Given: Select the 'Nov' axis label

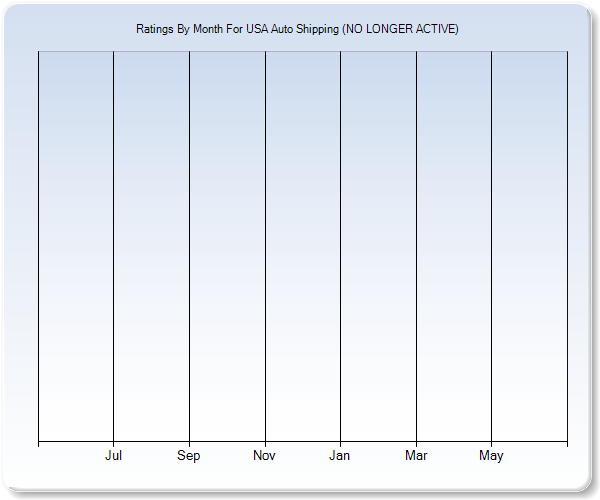Looking at the screenshot, I should pos(264,455).
